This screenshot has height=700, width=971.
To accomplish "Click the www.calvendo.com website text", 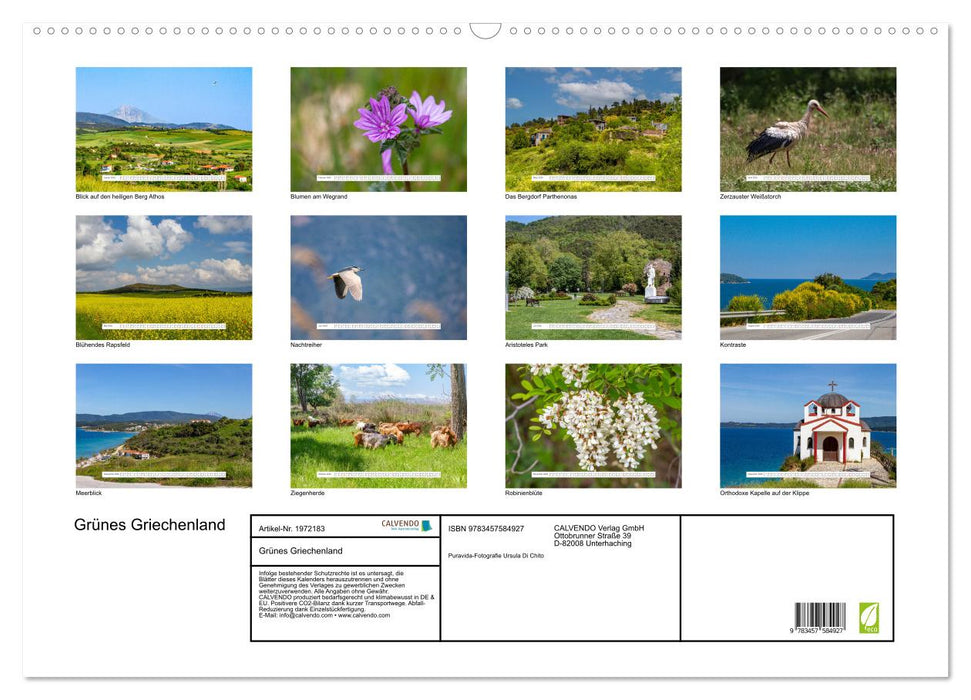I will point(364,615).
